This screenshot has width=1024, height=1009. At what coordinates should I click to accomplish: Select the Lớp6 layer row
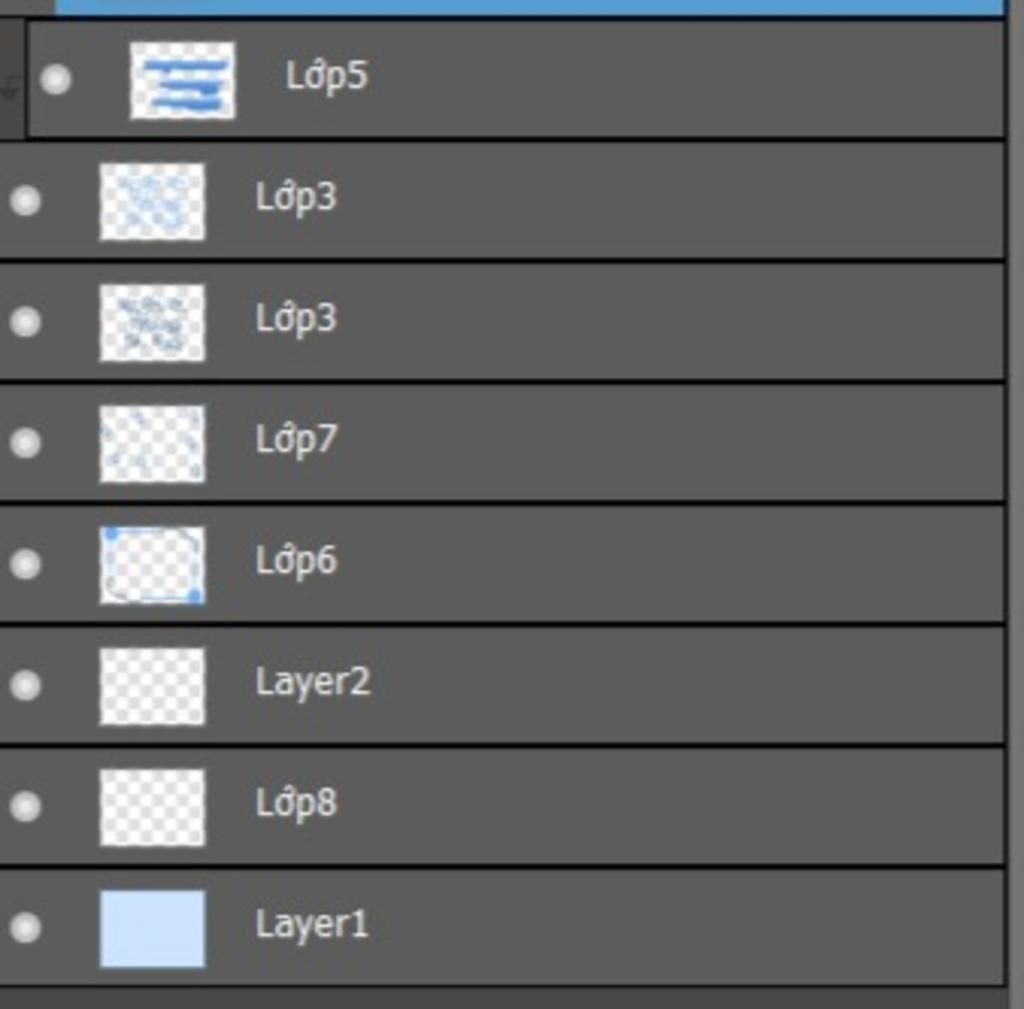(x=502, y=564)
